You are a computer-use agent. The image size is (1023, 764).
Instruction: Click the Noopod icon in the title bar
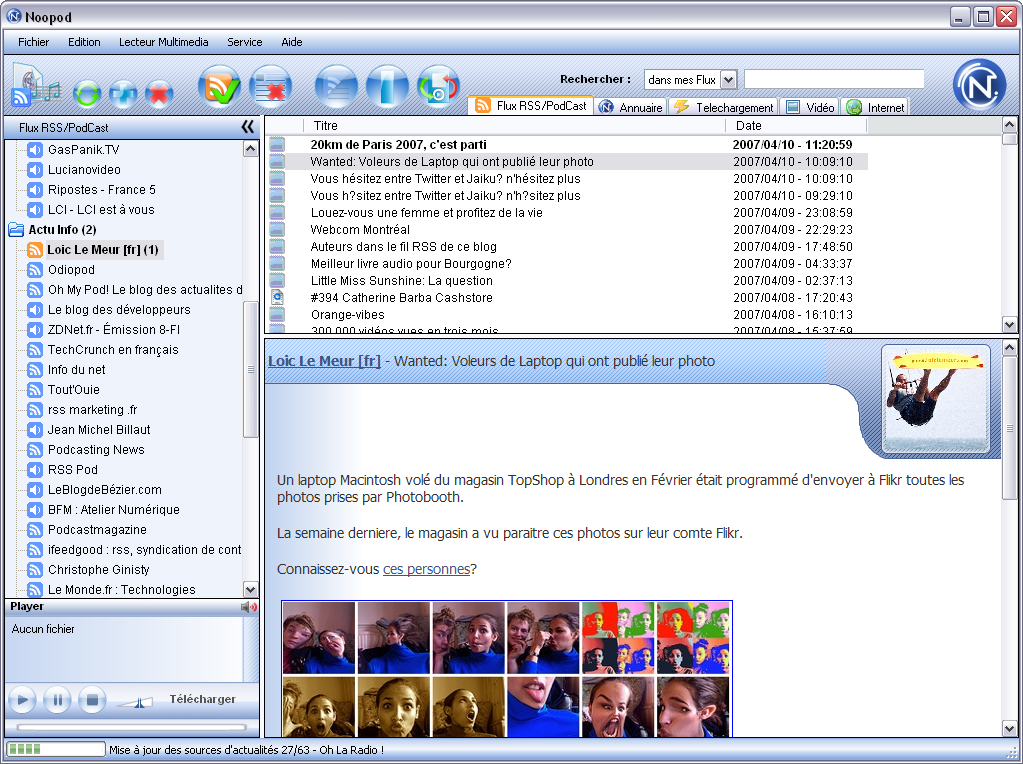(13, 16)
